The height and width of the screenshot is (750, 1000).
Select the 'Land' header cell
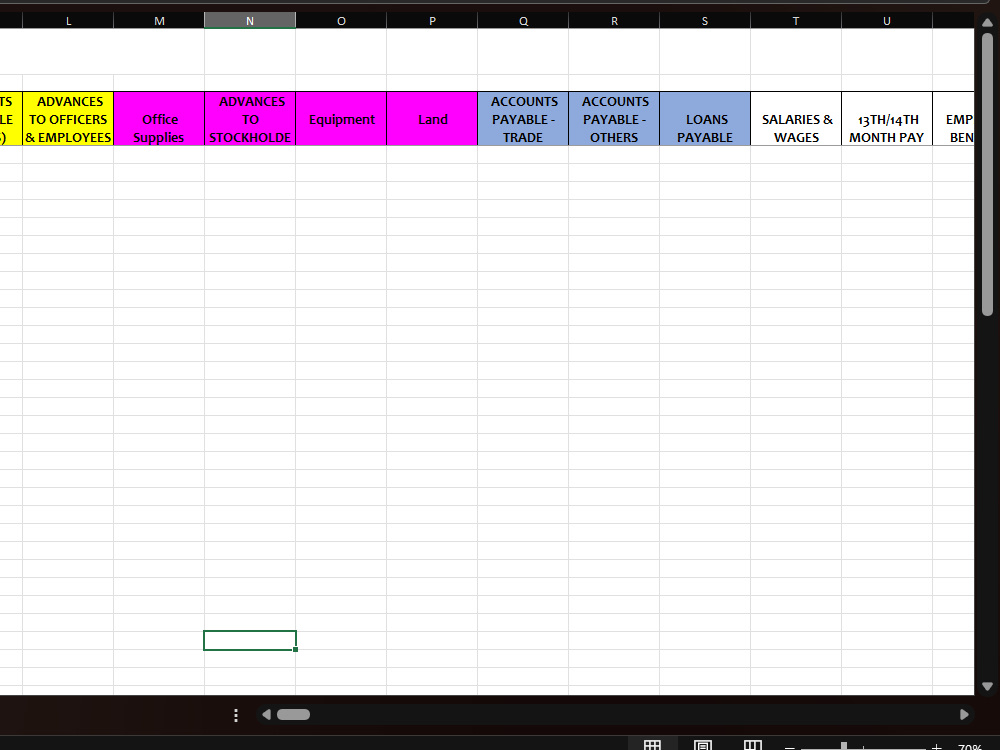click(432, 119)
